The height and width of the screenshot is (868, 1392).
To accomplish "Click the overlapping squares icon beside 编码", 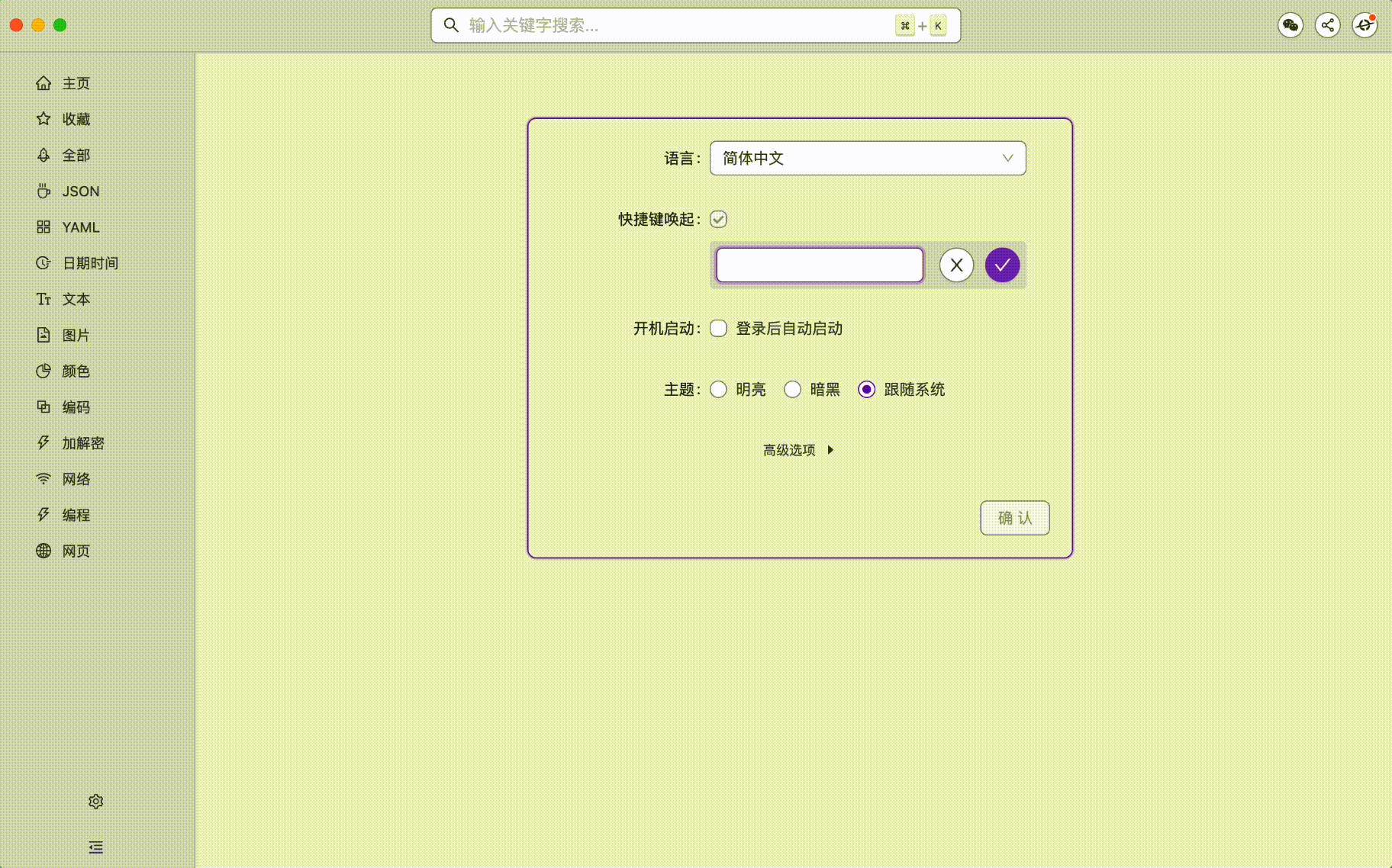I will pos(43,407).
